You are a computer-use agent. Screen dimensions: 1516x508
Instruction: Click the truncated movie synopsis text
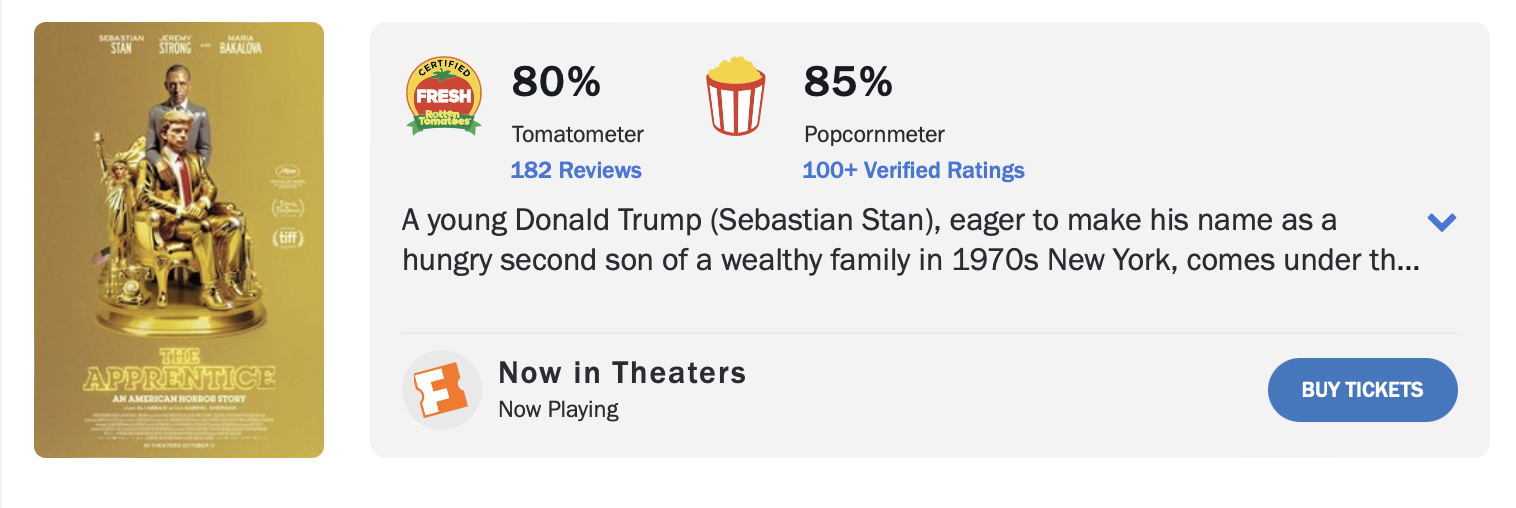coord(910,240)
